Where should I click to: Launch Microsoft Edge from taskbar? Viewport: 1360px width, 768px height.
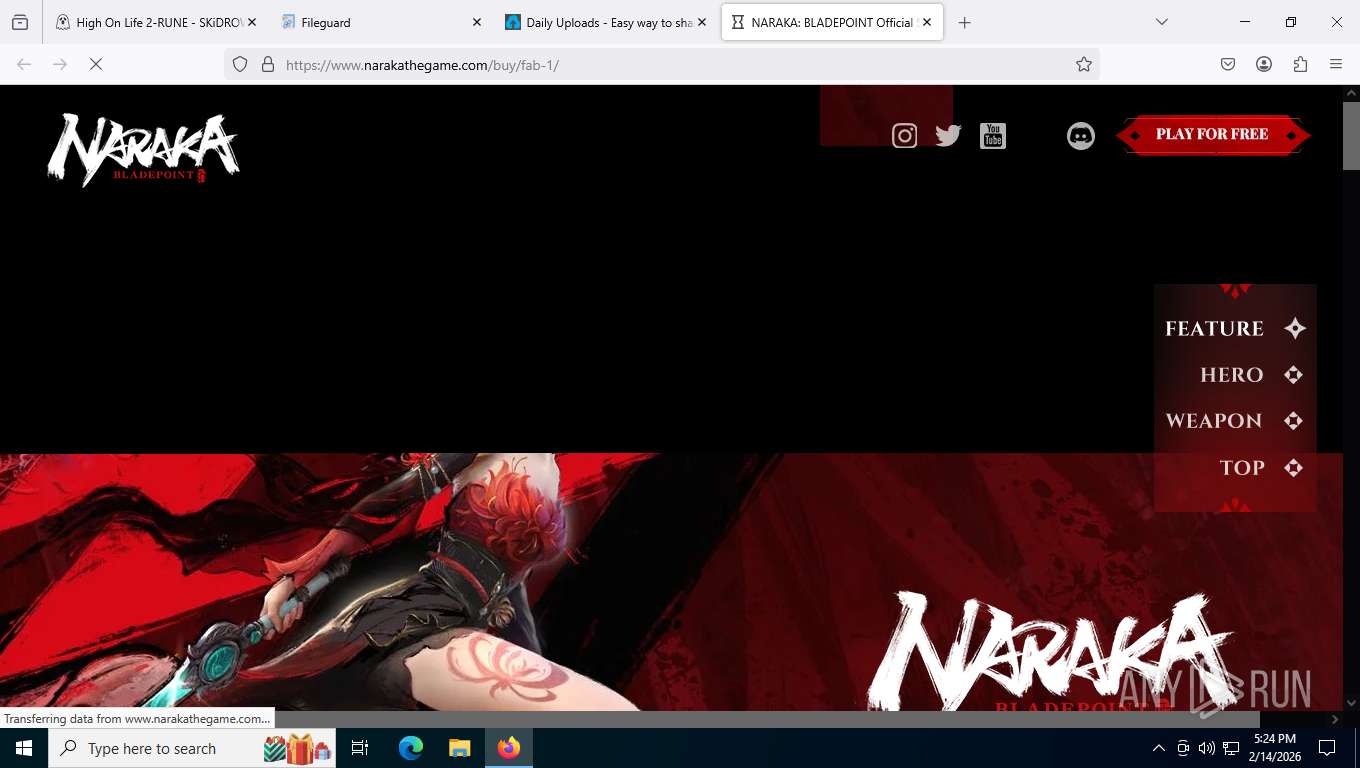point(410,748)
